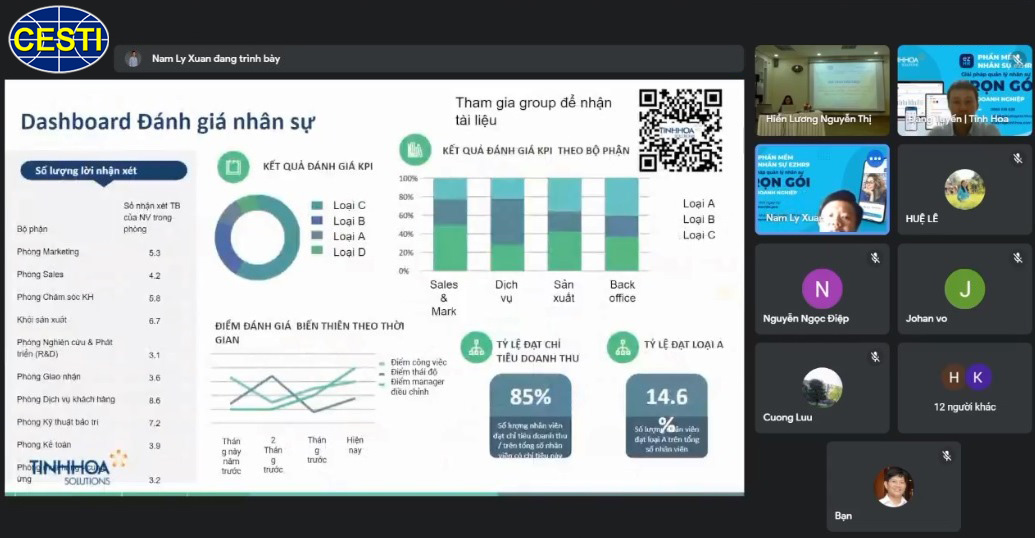This screenshot has width=1035, height=538.
Task: Click the 14.6% Loại A card
Action: tap(667, 416)
